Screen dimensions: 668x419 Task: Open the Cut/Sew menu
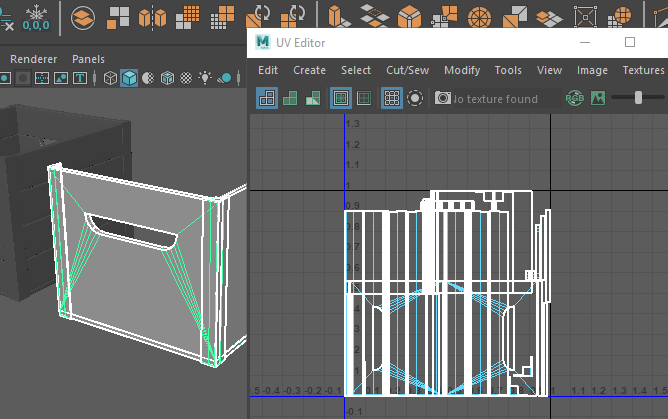[407, 70]
